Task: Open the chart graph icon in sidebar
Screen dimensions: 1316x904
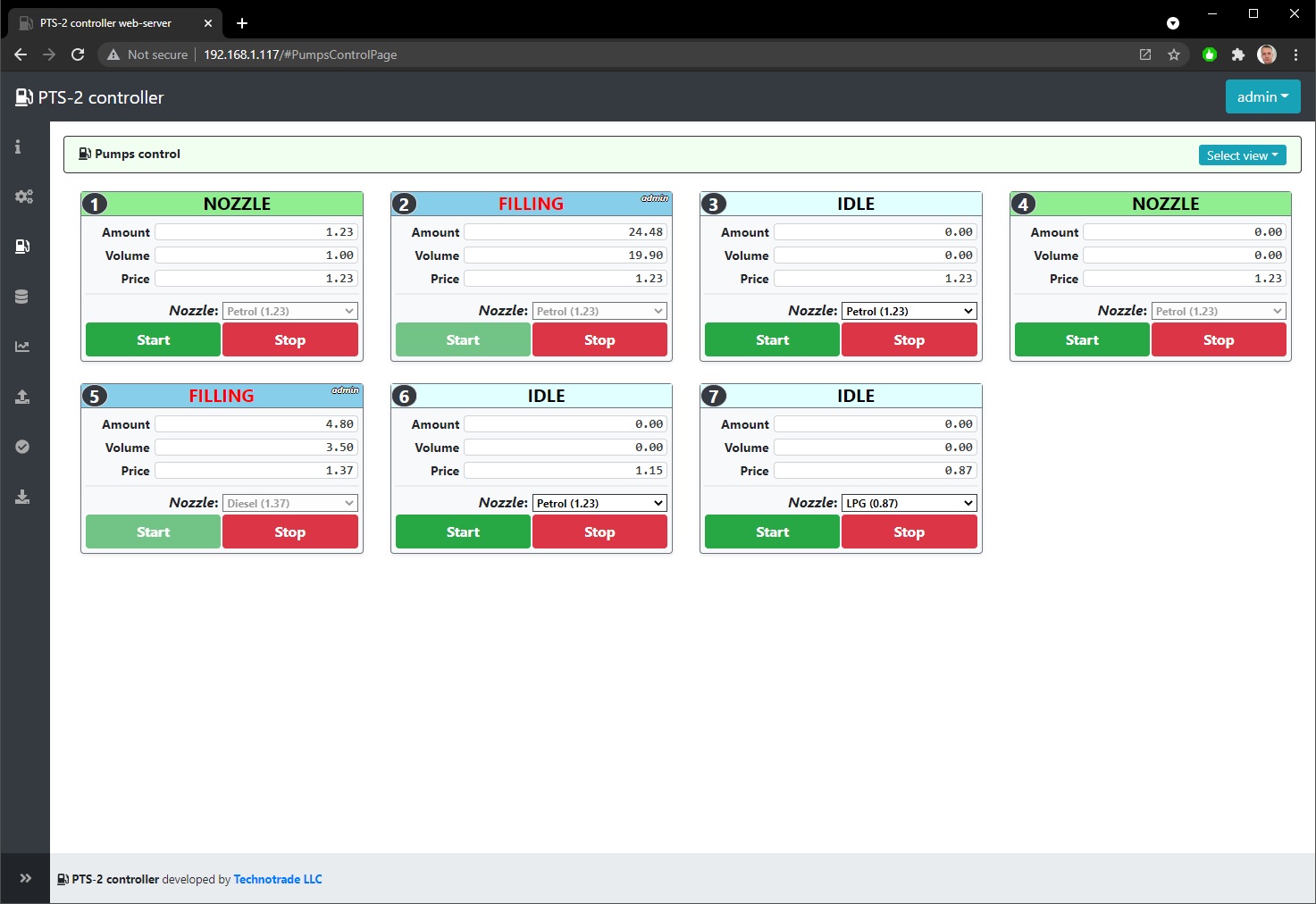Action: 22,347
